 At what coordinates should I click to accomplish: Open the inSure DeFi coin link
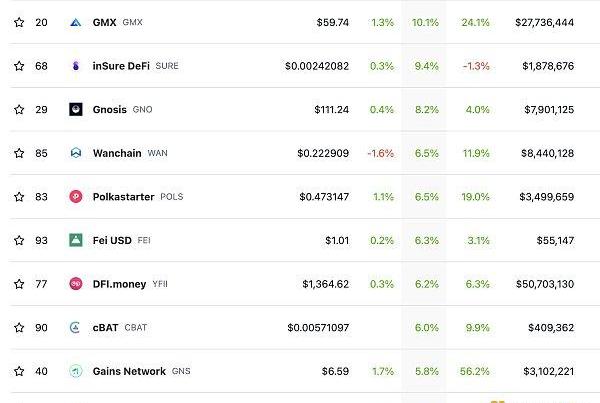pos(122,66)
